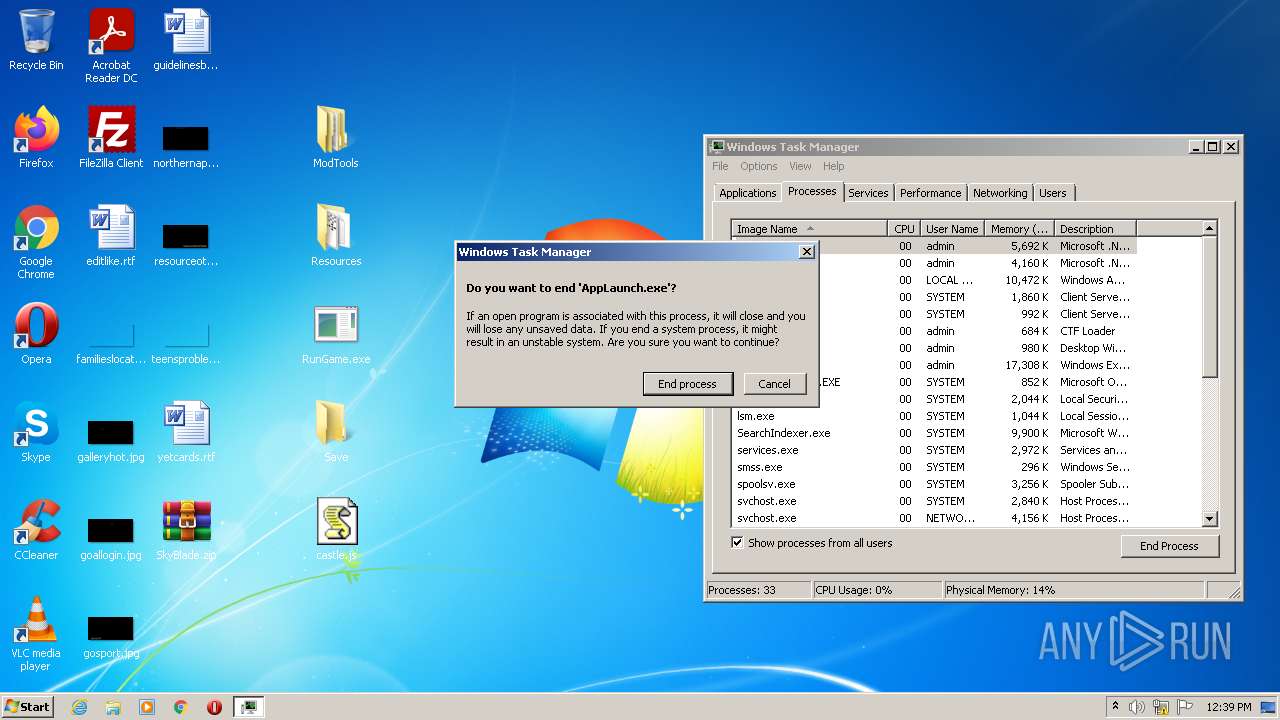
Task: Launch Opera browser shortcut
Action: tap(36, 334)
